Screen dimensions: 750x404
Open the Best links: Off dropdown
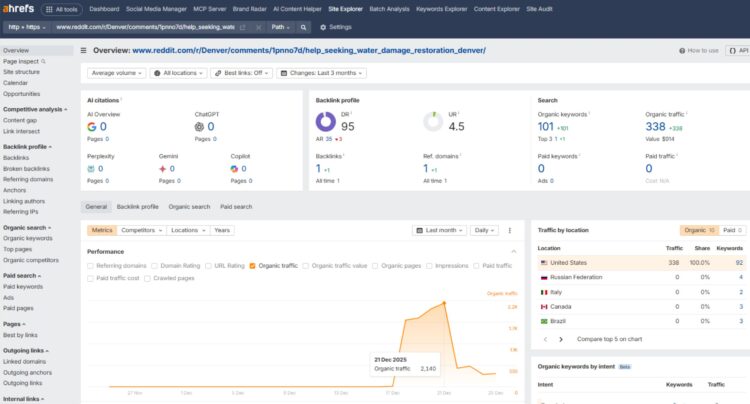[242, 73]
